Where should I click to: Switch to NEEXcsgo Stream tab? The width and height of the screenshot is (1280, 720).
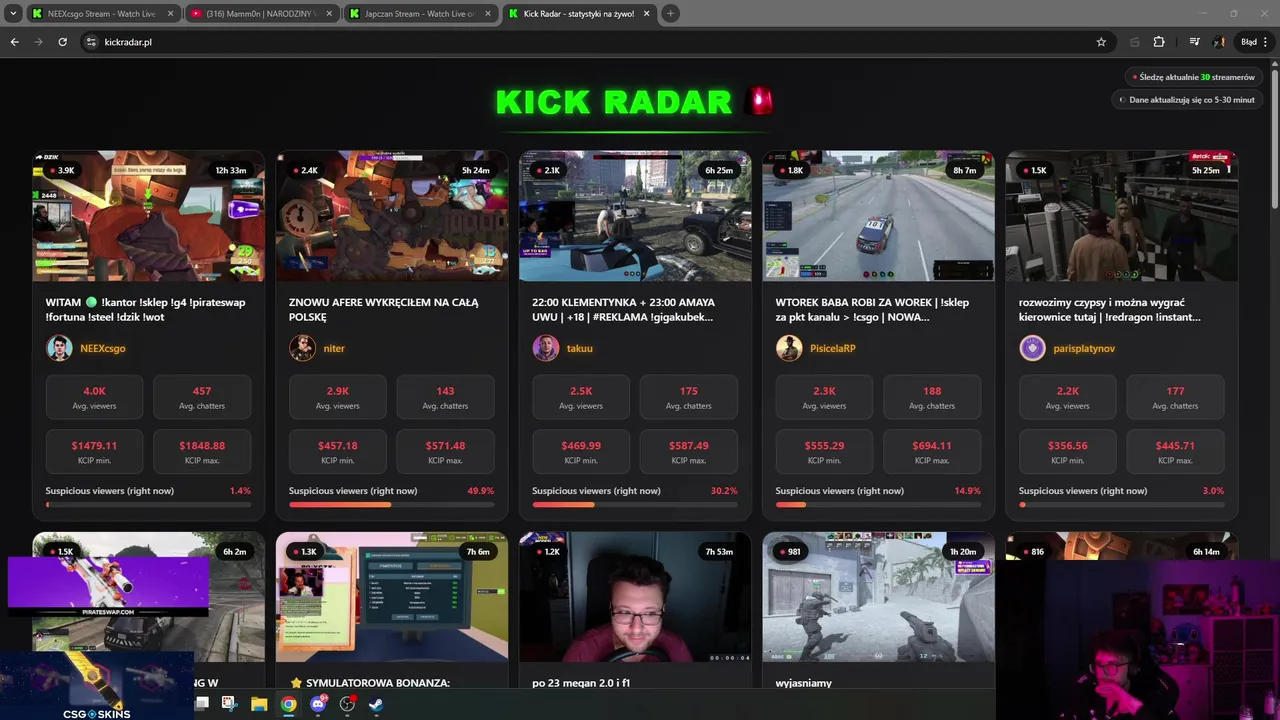pos(103,13)
